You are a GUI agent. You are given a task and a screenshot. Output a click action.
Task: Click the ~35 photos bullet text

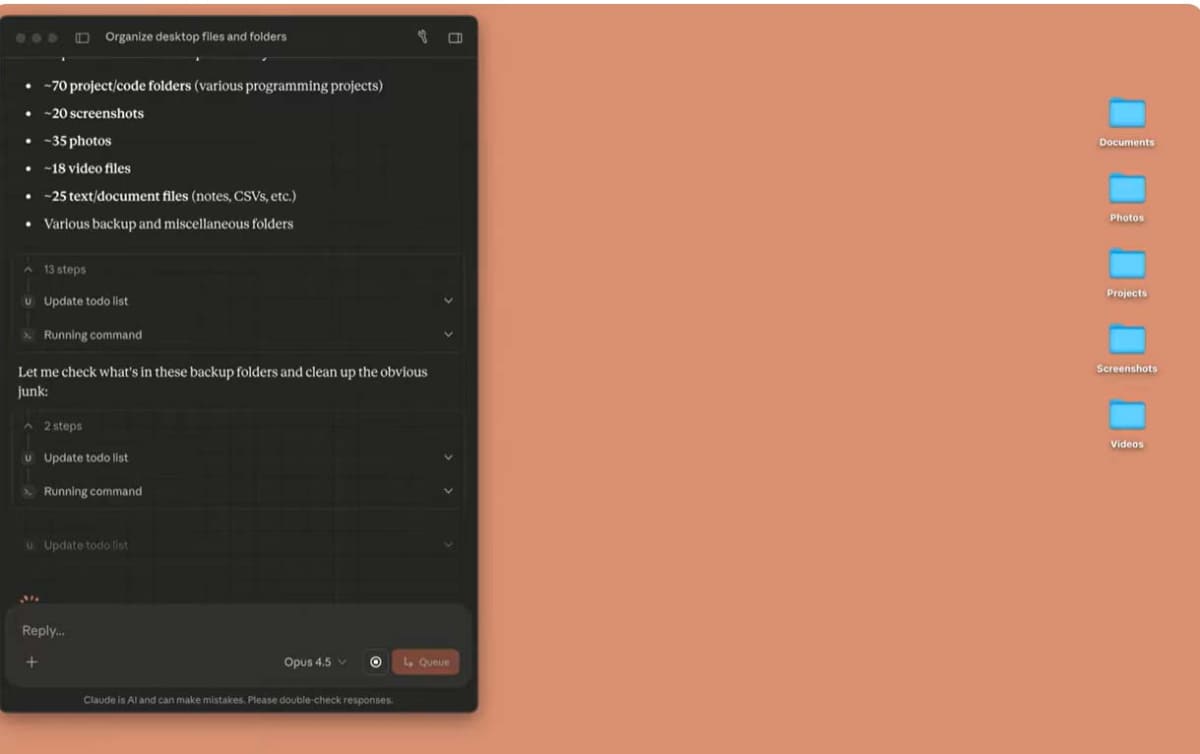[77, 141]
